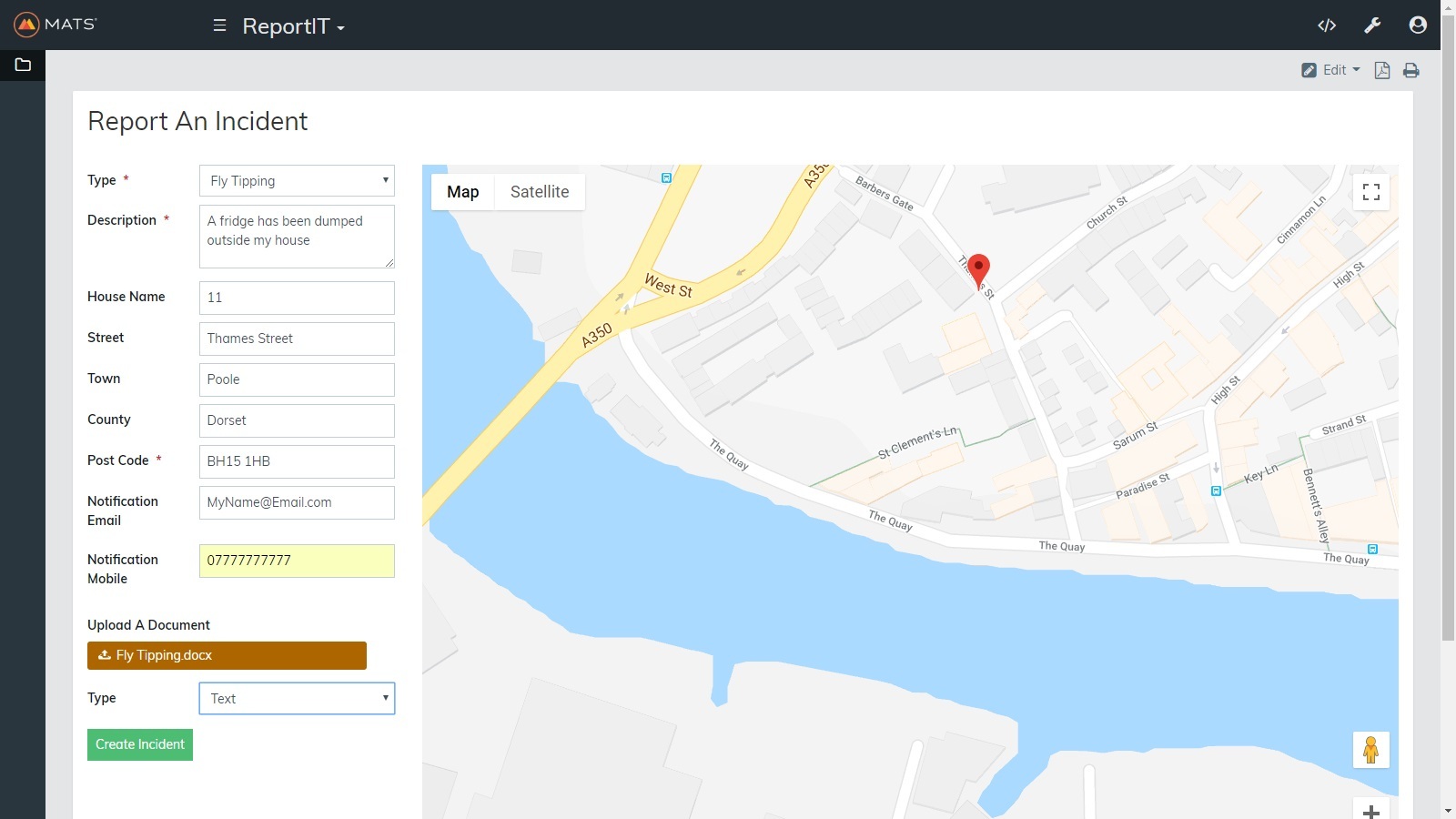Click the Fly Tipping.docx upload button

pos(227,655)
